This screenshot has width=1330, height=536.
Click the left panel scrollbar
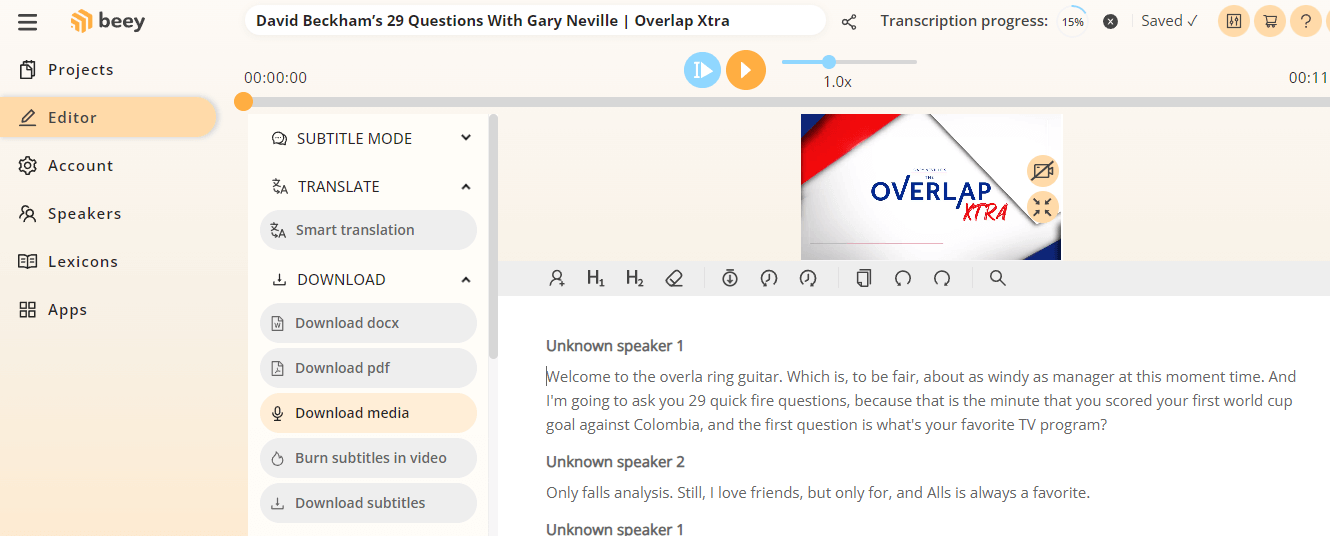[x=492, y=237]
